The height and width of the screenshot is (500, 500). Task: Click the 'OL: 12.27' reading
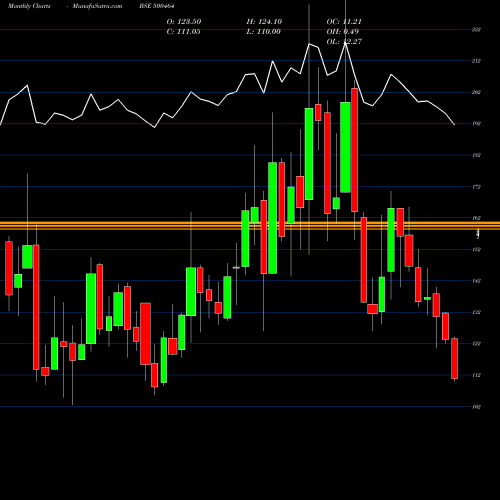[x=344, y=42]
